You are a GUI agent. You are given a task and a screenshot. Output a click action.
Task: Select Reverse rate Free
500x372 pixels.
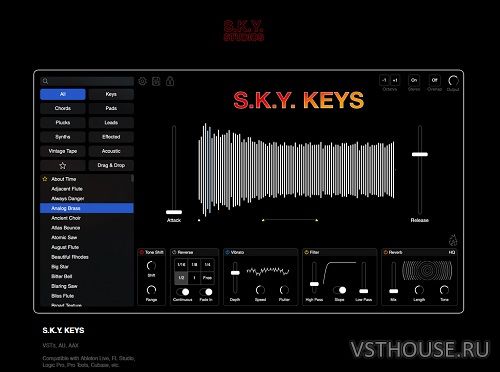(x=207, y=278)
